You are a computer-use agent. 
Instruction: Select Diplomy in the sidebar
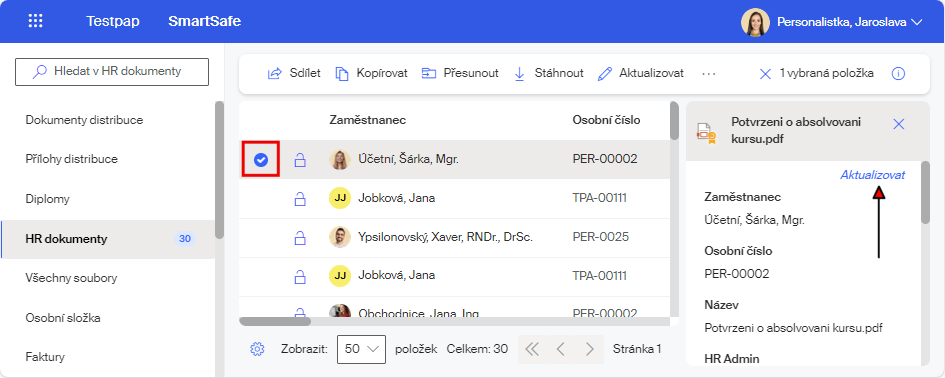[48, 199]
